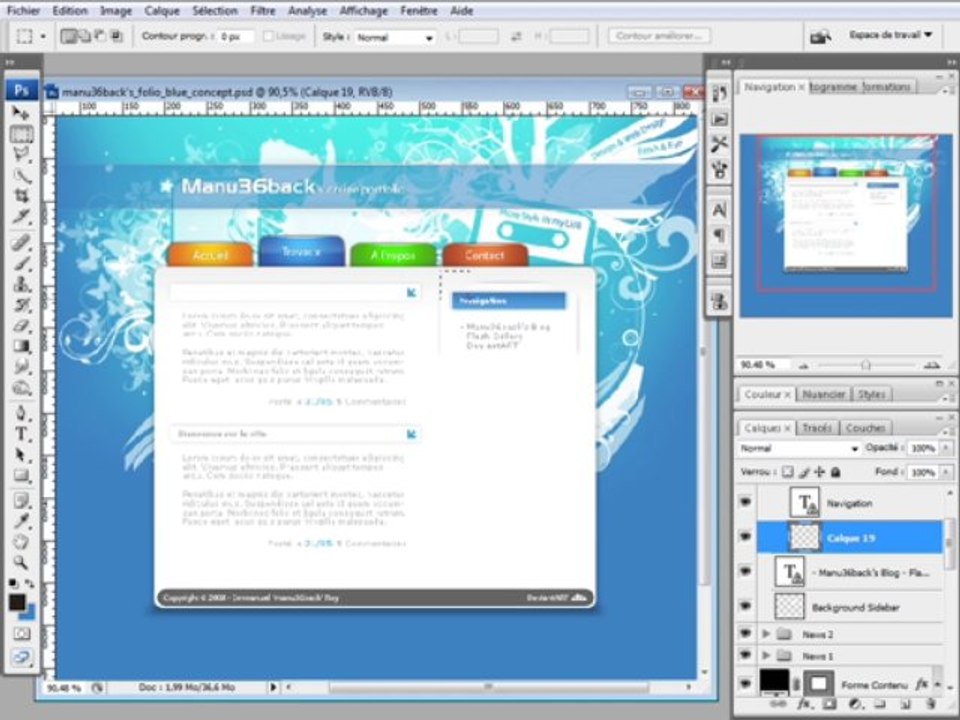The height and width of the screenshot is (720, 960).
Task: Delete layer with the trash button
Action: [931, 704]
